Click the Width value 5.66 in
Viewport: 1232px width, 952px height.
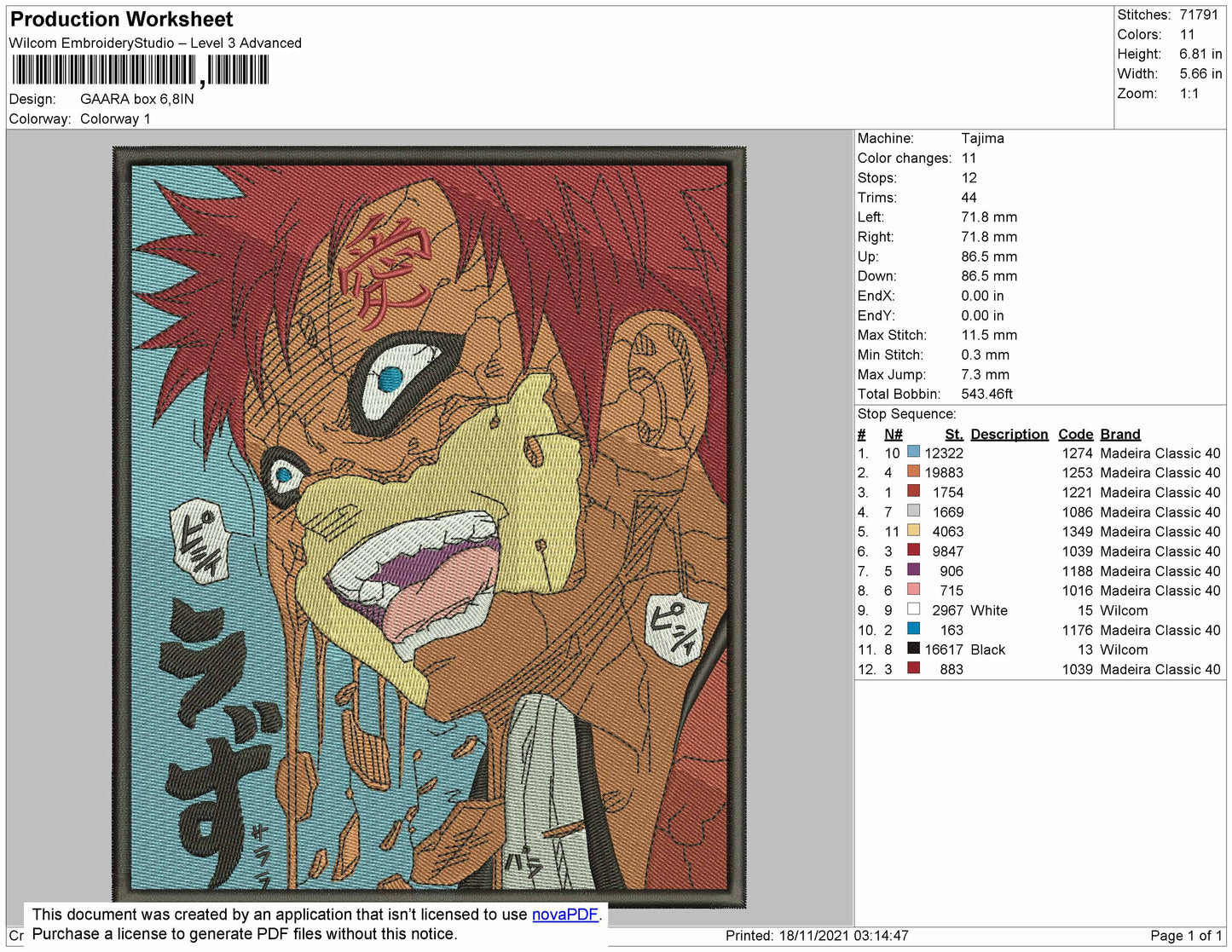[x=1200, y=73]
